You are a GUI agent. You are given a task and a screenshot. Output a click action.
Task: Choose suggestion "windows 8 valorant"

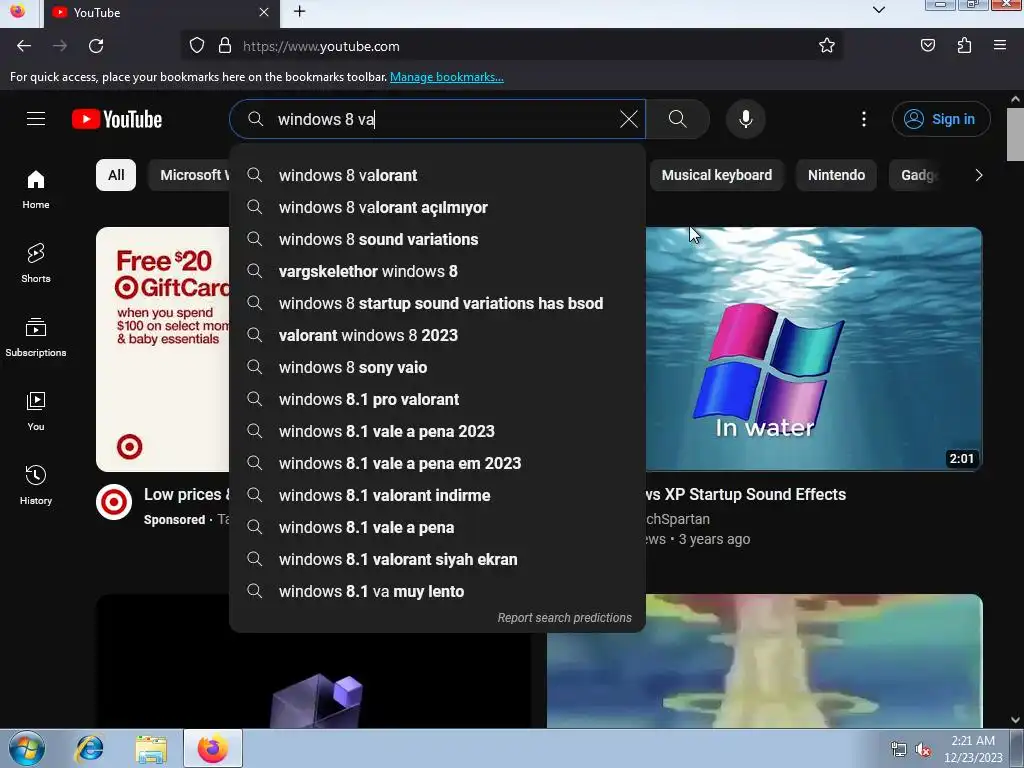438,175
